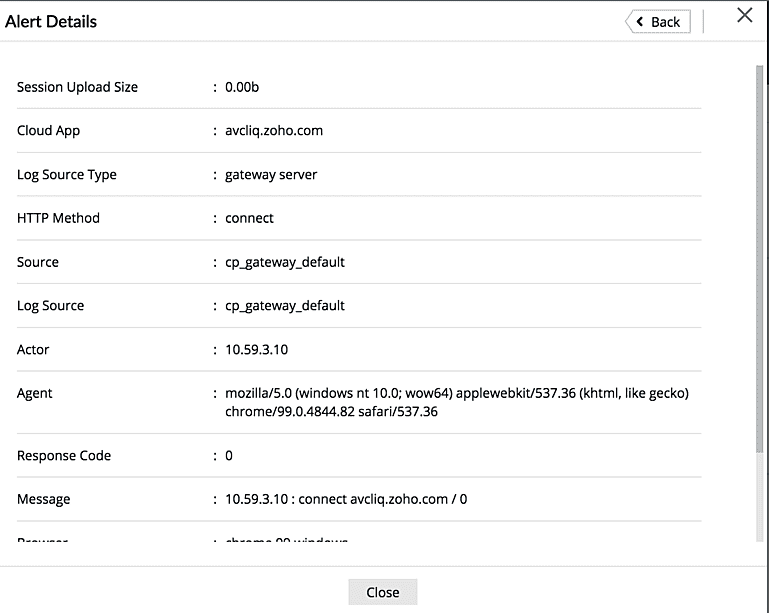This screenshot has width=769, height=613.
Task: Click the Actor IP address 10.59.3.10
Action: [256, 350]
